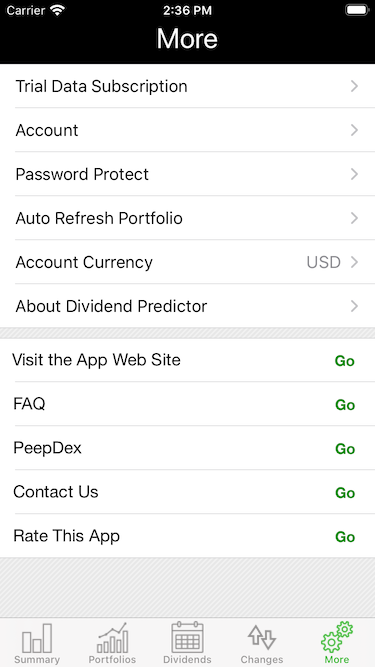The height and width of the screenshot is (667, 375).
Task: Open Auto Refresh Portfolio settings
Action: [188, 218]
